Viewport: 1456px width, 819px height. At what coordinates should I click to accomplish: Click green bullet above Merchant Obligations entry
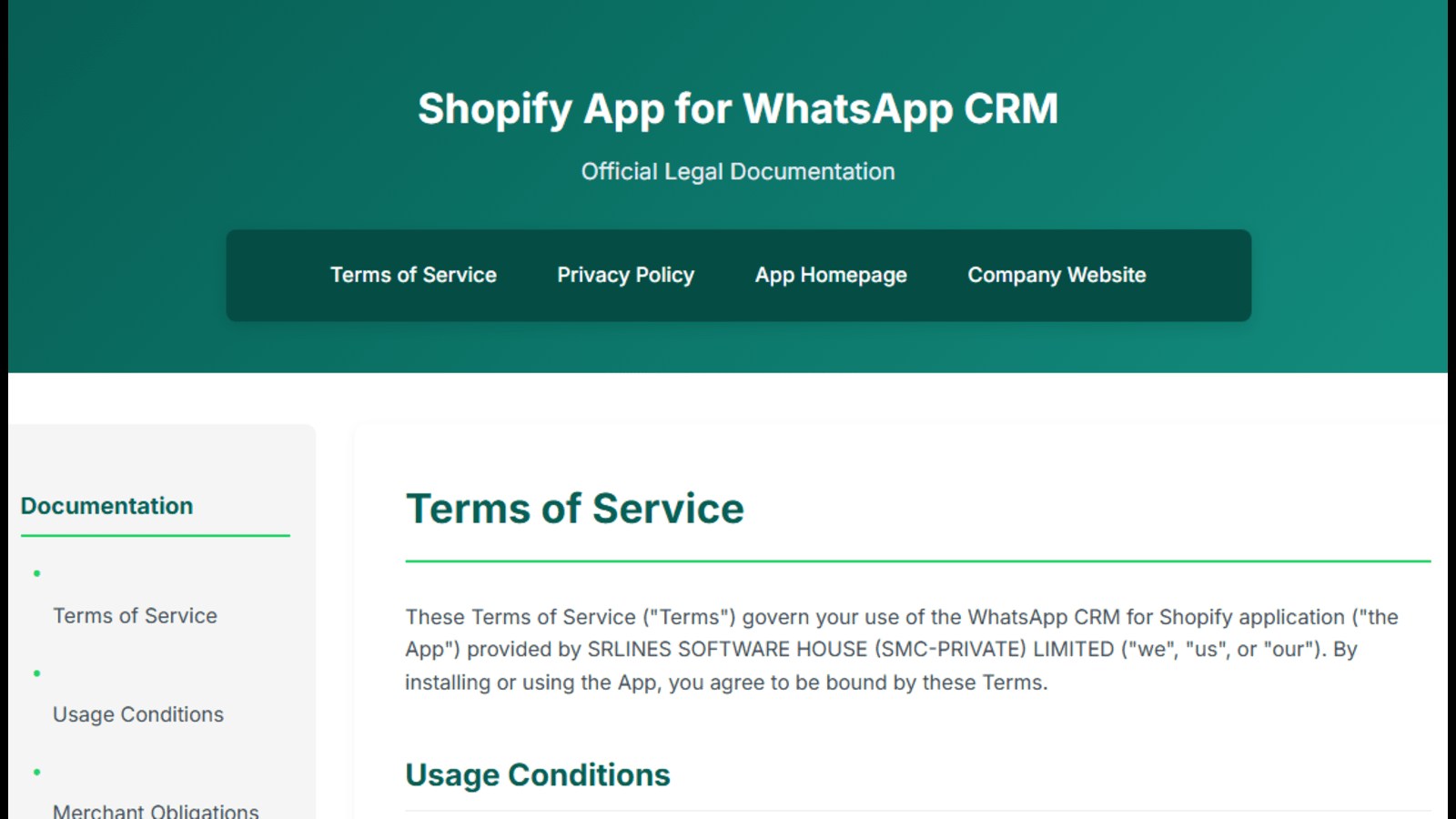point(37,773)
